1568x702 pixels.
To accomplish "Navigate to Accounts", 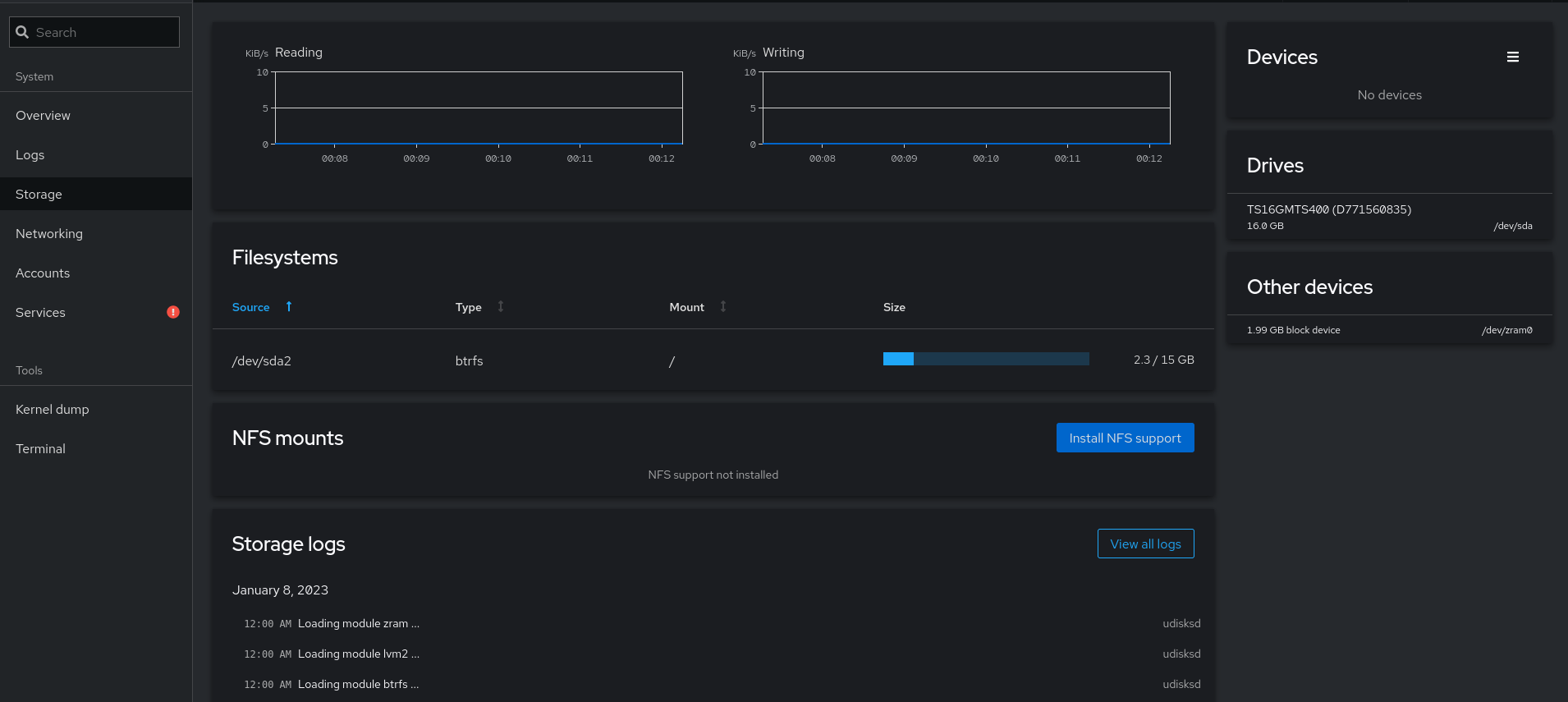I will 96,273.
